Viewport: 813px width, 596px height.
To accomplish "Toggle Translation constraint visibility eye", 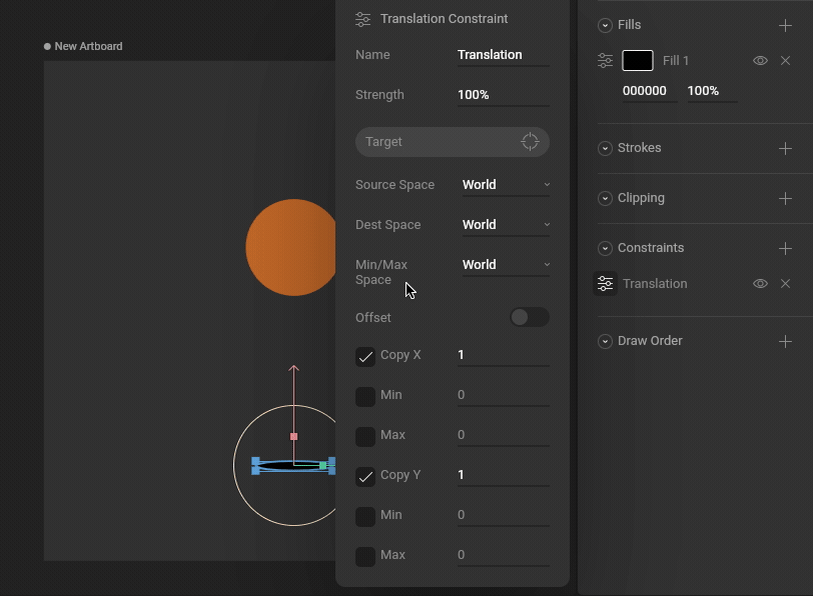I will click(760, 284).
